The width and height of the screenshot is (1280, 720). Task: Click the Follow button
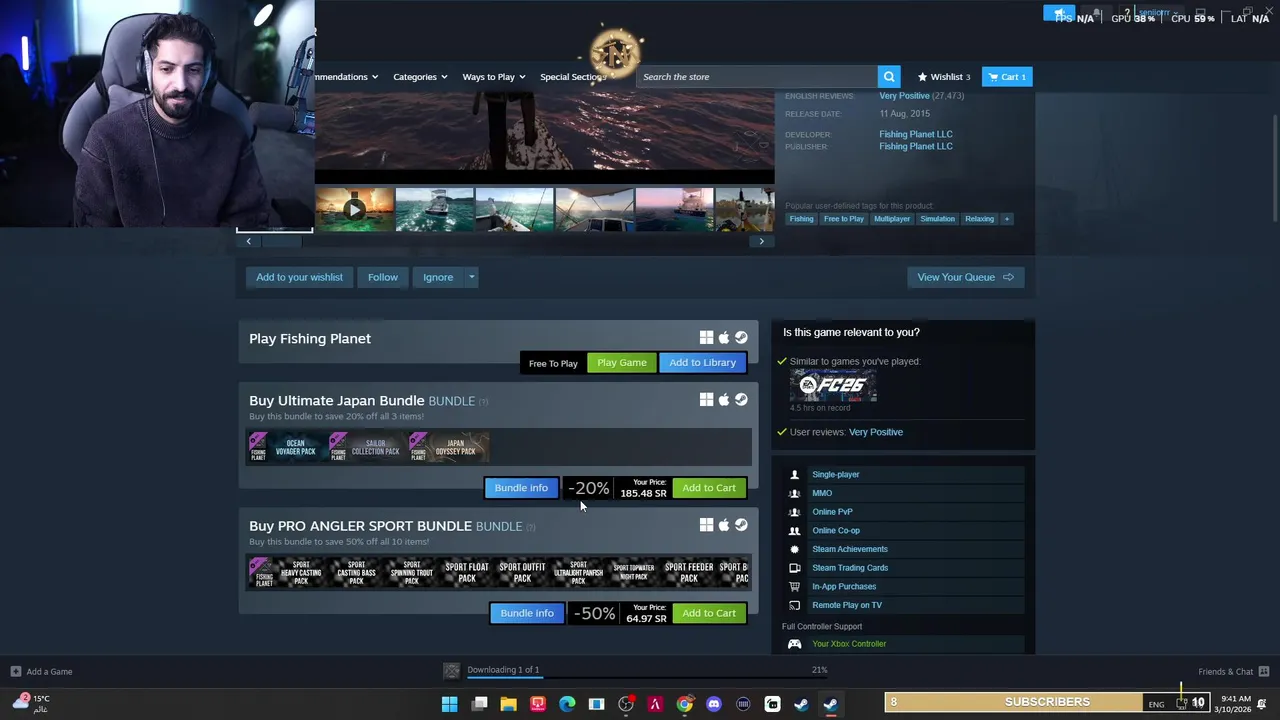(x=383, y=277)
